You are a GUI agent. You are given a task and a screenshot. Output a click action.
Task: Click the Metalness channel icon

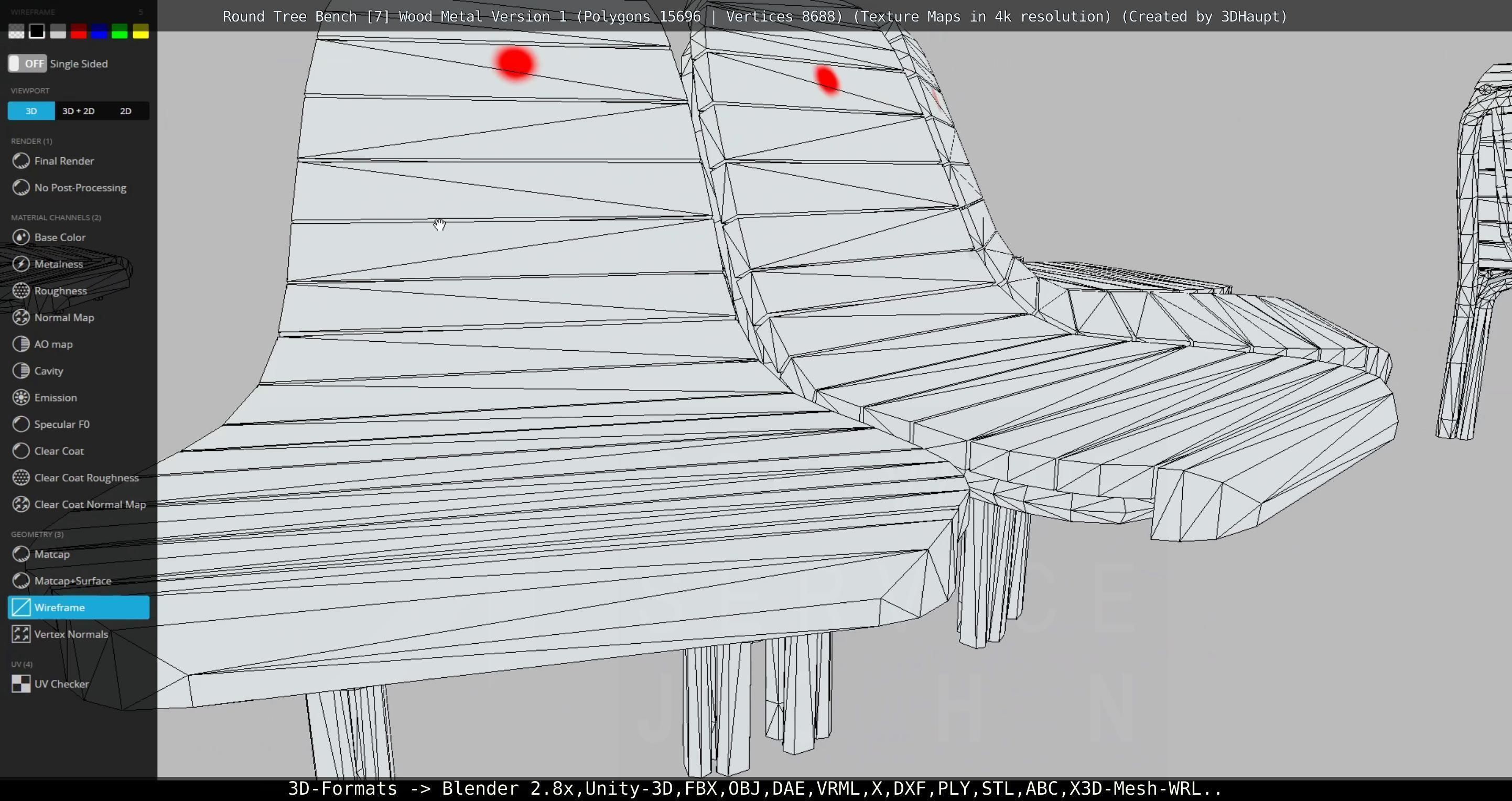coord(21,264)
